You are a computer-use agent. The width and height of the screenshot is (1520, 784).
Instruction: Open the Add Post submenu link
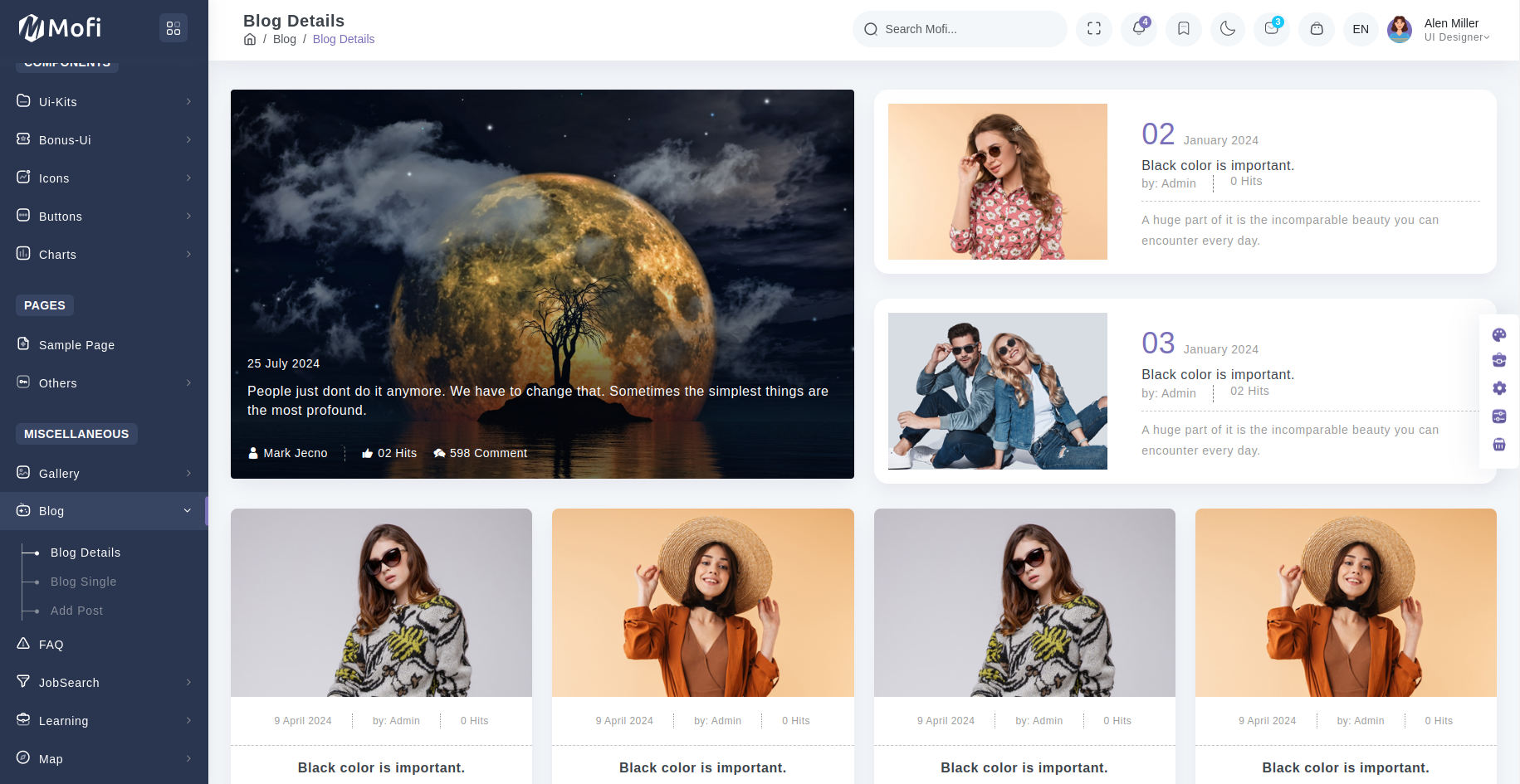pos(76,611)
